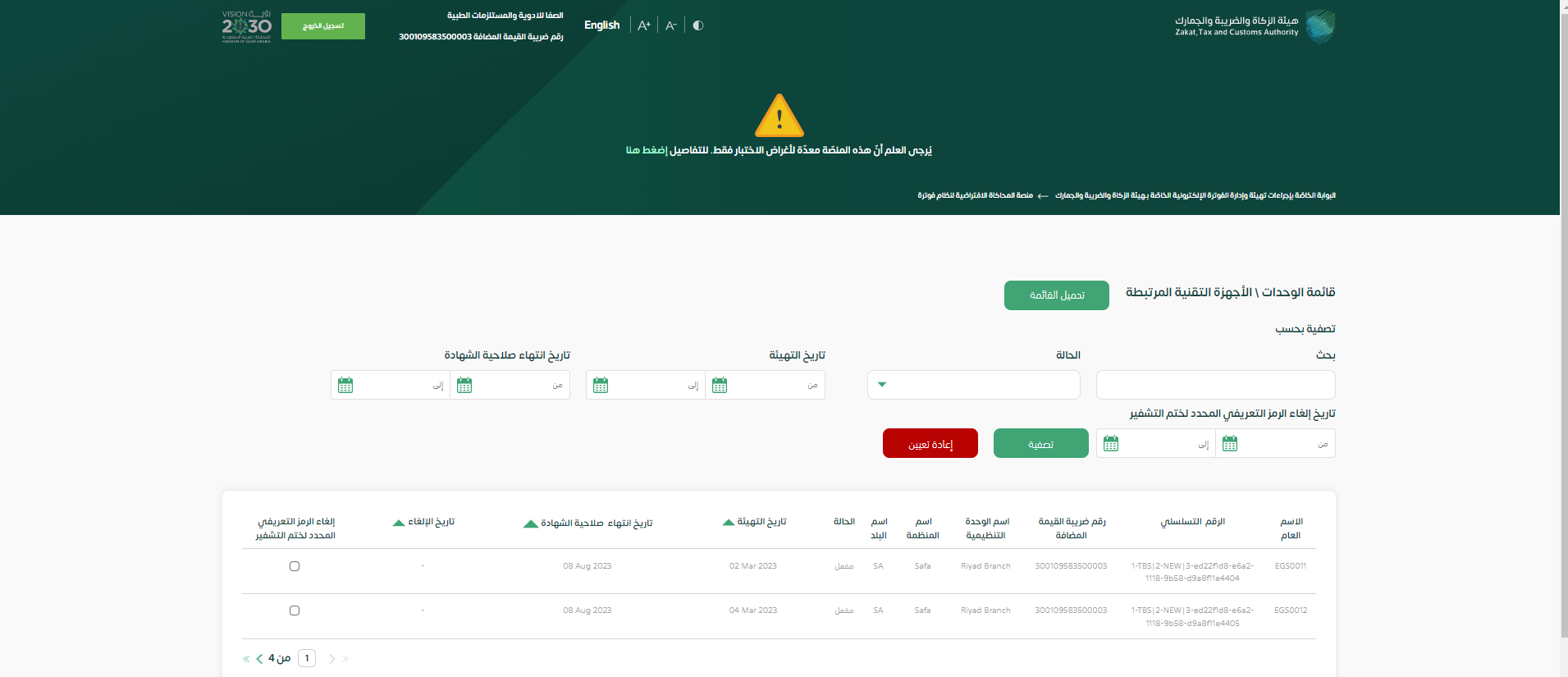The image size is (1568, 677).
Task: Click onboarding date 02 Mar 2023
Action: (x=753, y=566)
